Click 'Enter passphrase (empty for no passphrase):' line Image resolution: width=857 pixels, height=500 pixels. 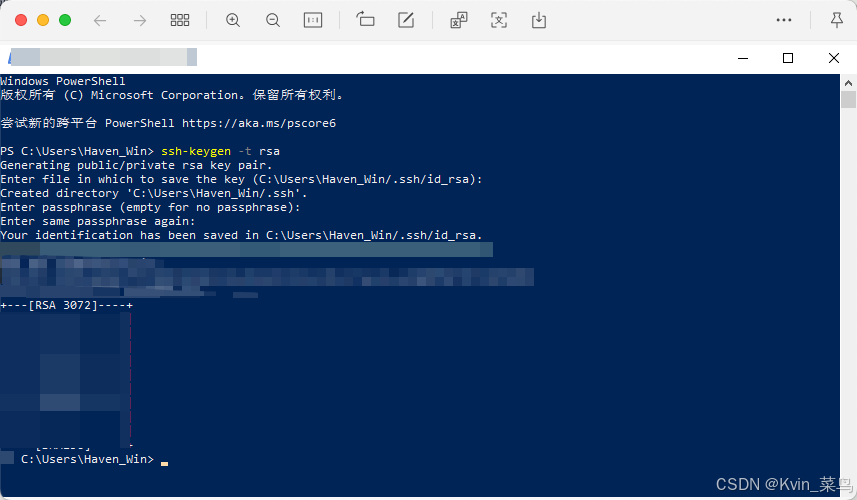tap(150, 207)
